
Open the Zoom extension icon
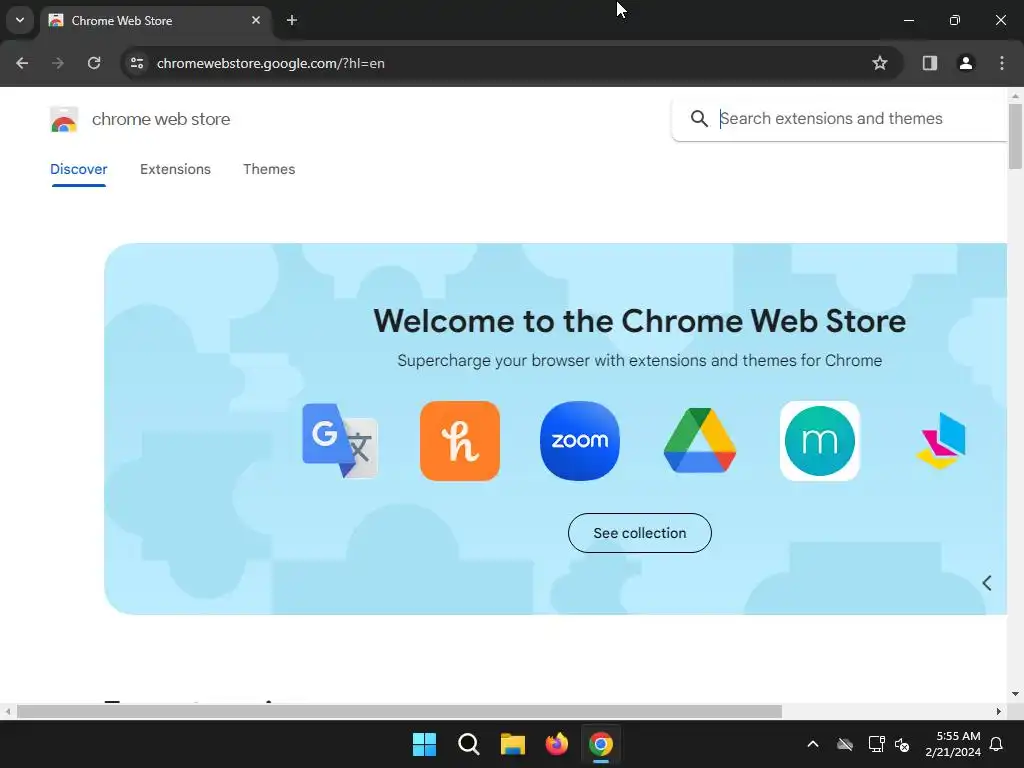[580, 441]
